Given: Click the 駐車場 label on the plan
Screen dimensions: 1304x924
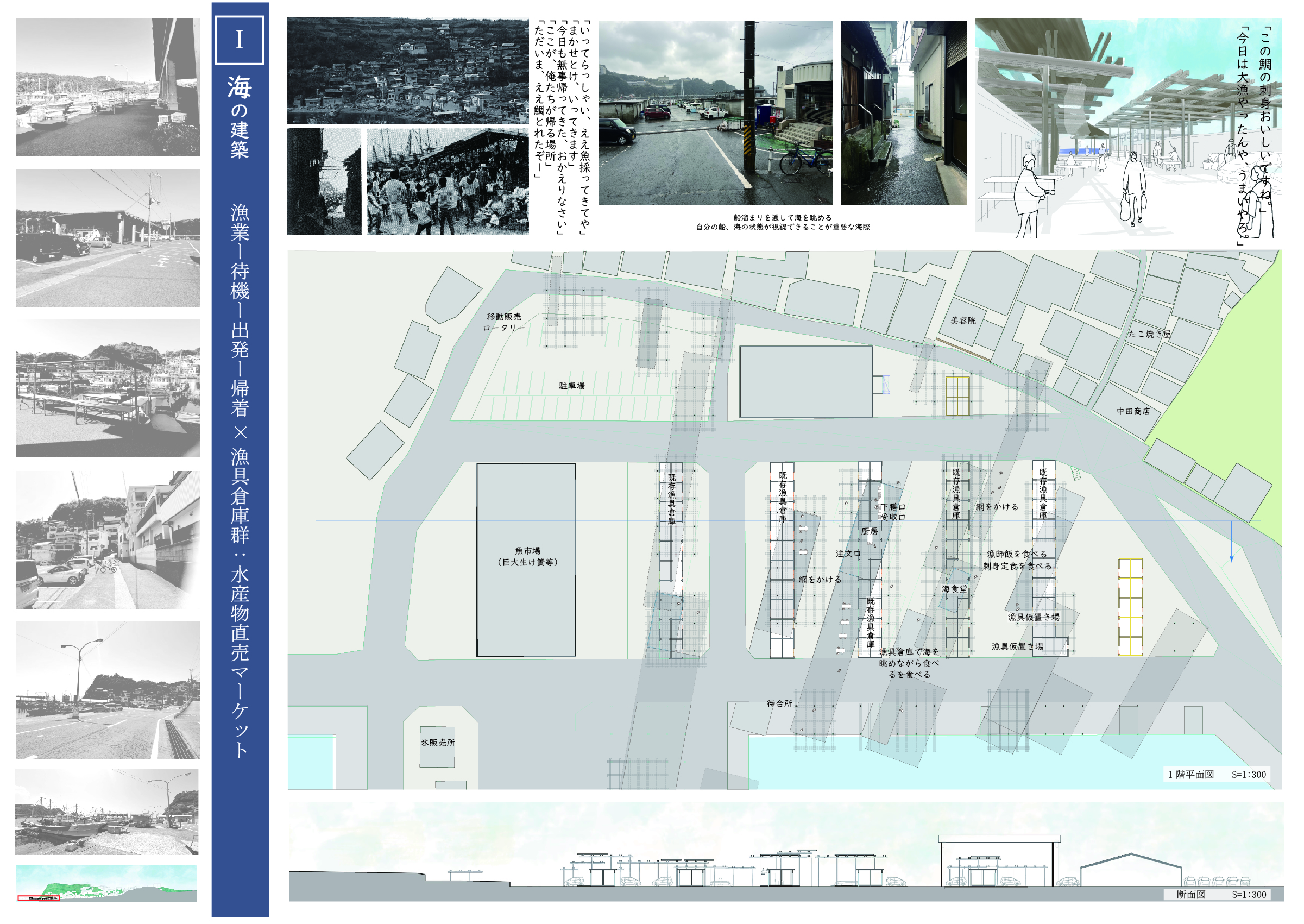Looking at the screenshot, I should click(571, 386).
